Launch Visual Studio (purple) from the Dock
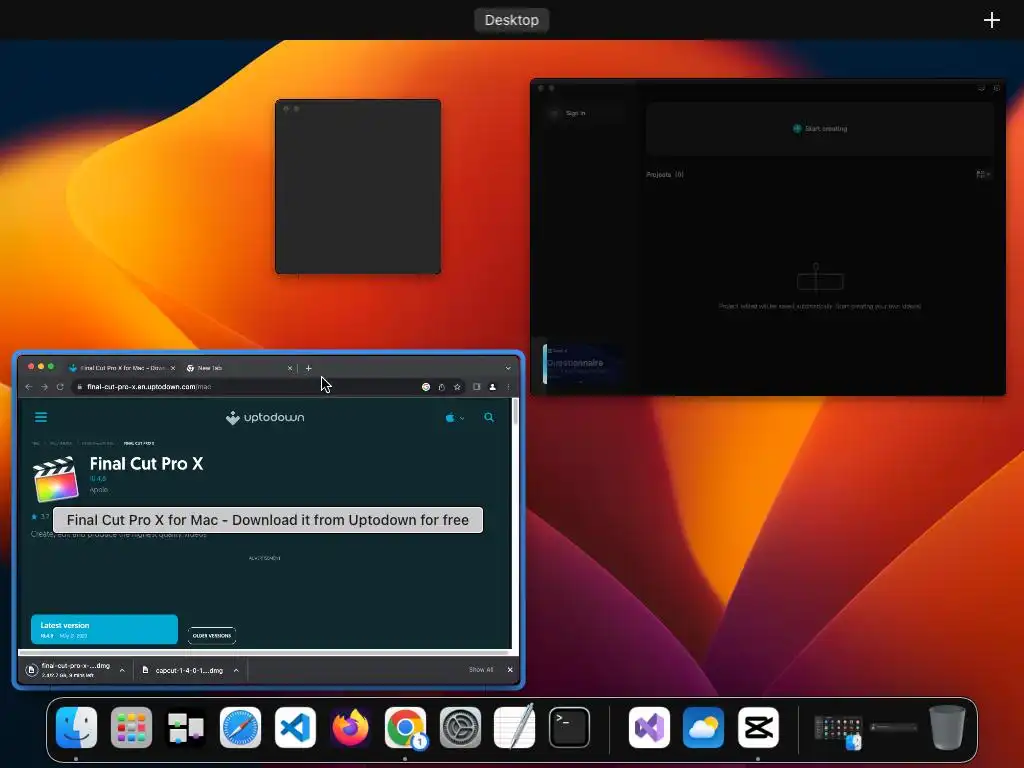1024x768 pixels. pos(649,728)
